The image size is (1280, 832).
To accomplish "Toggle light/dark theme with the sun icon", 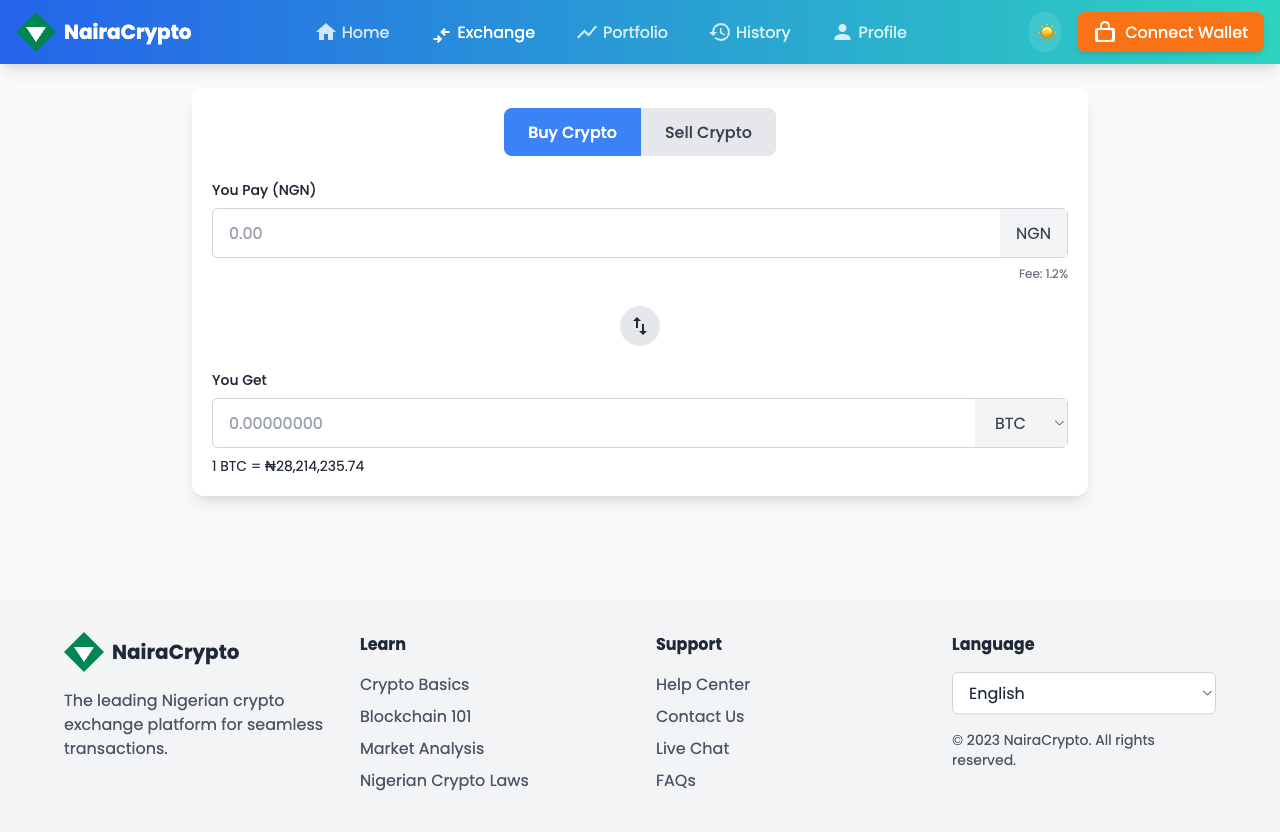I will (1045, 31).
